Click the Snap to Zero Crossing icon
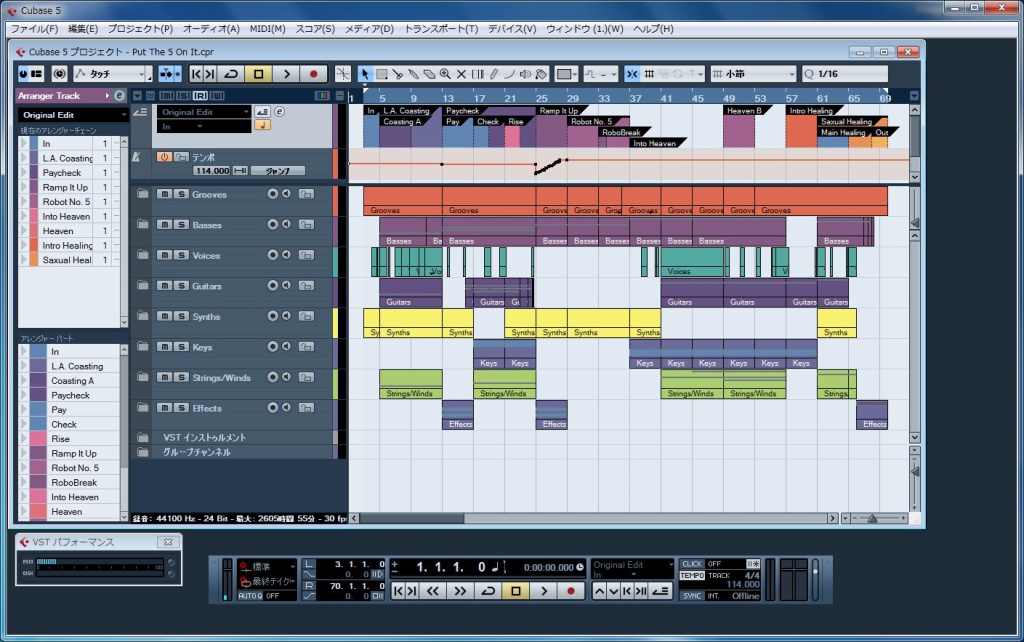Screen dimensions: 1024x642 pos(343,74)
